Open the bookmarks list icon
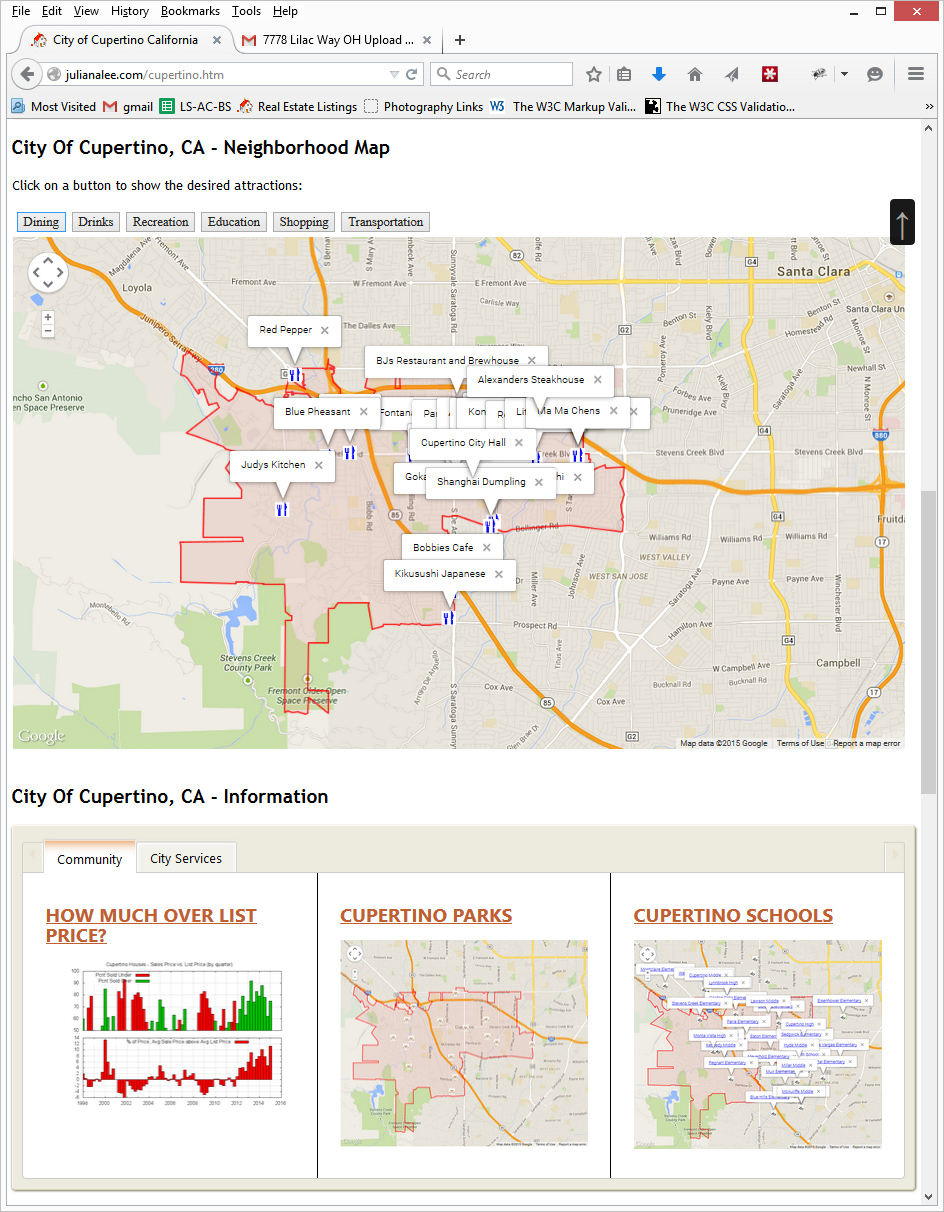 click(624, 74)
